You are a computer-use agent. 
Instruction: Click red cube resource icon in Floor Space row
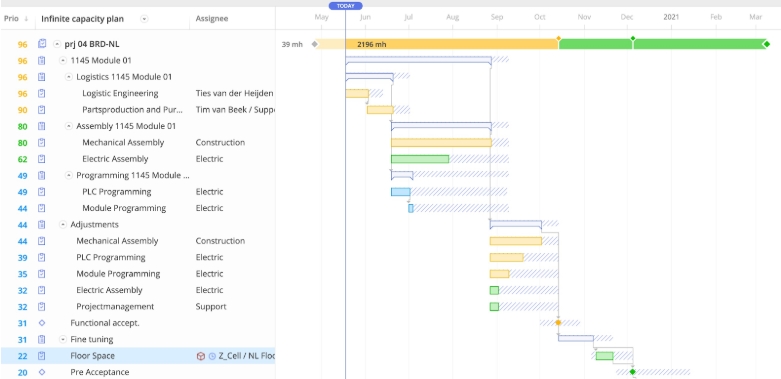click(x=201, y=356)
